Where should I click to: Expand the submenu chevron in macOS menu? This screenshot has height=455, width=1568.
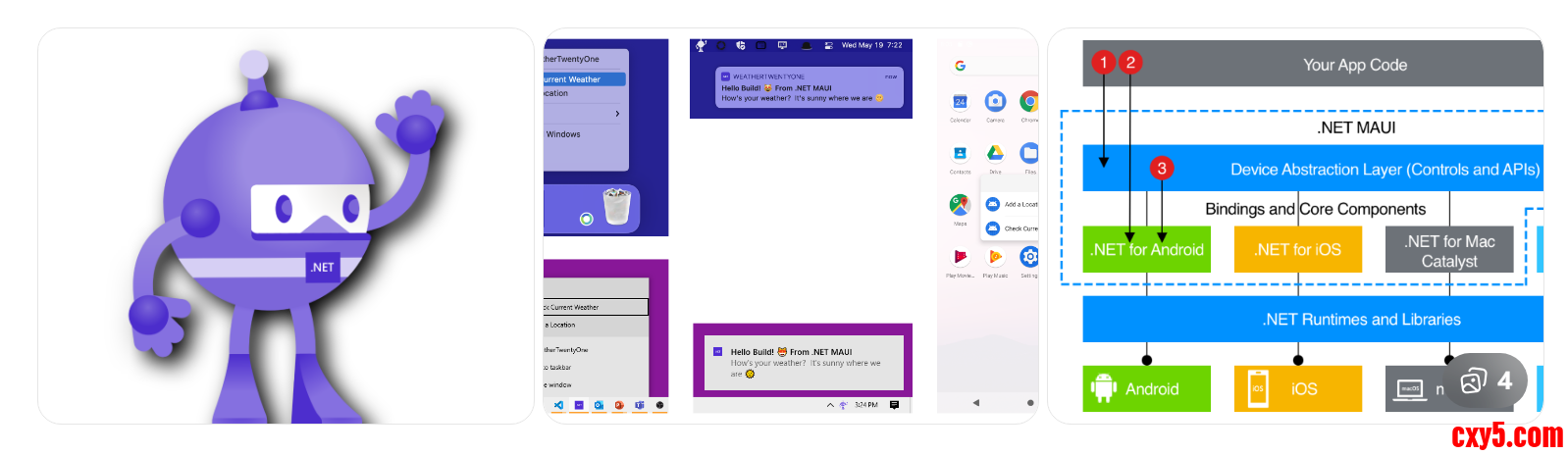tap(617, 114)
